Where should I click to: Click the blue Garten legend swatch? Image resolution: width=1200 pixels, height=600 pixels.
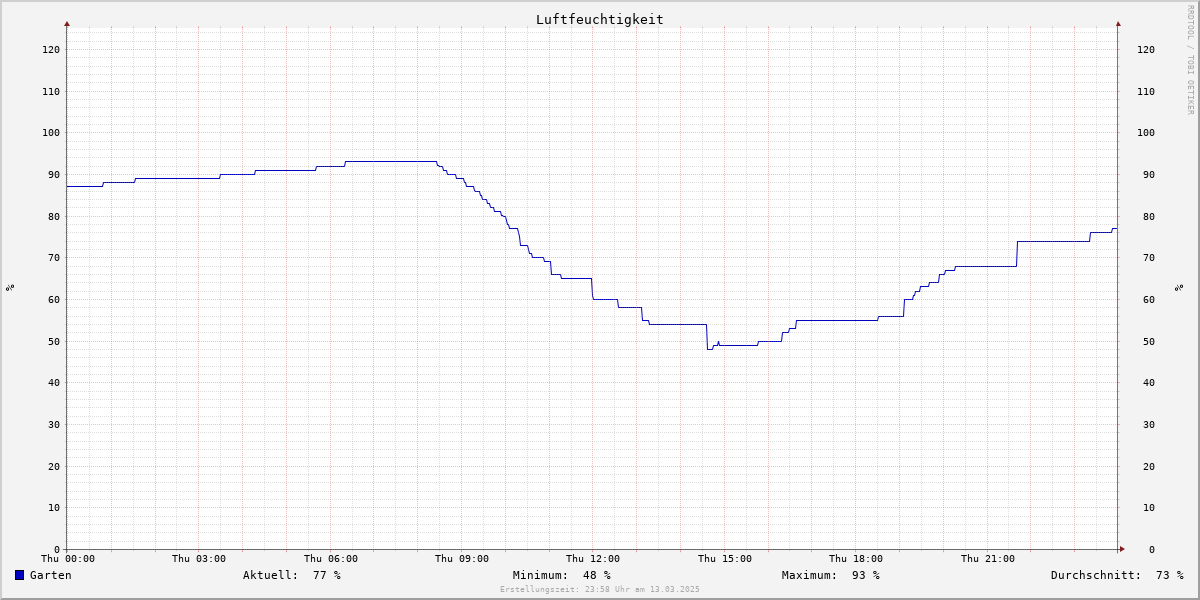[x=19, y=575]
